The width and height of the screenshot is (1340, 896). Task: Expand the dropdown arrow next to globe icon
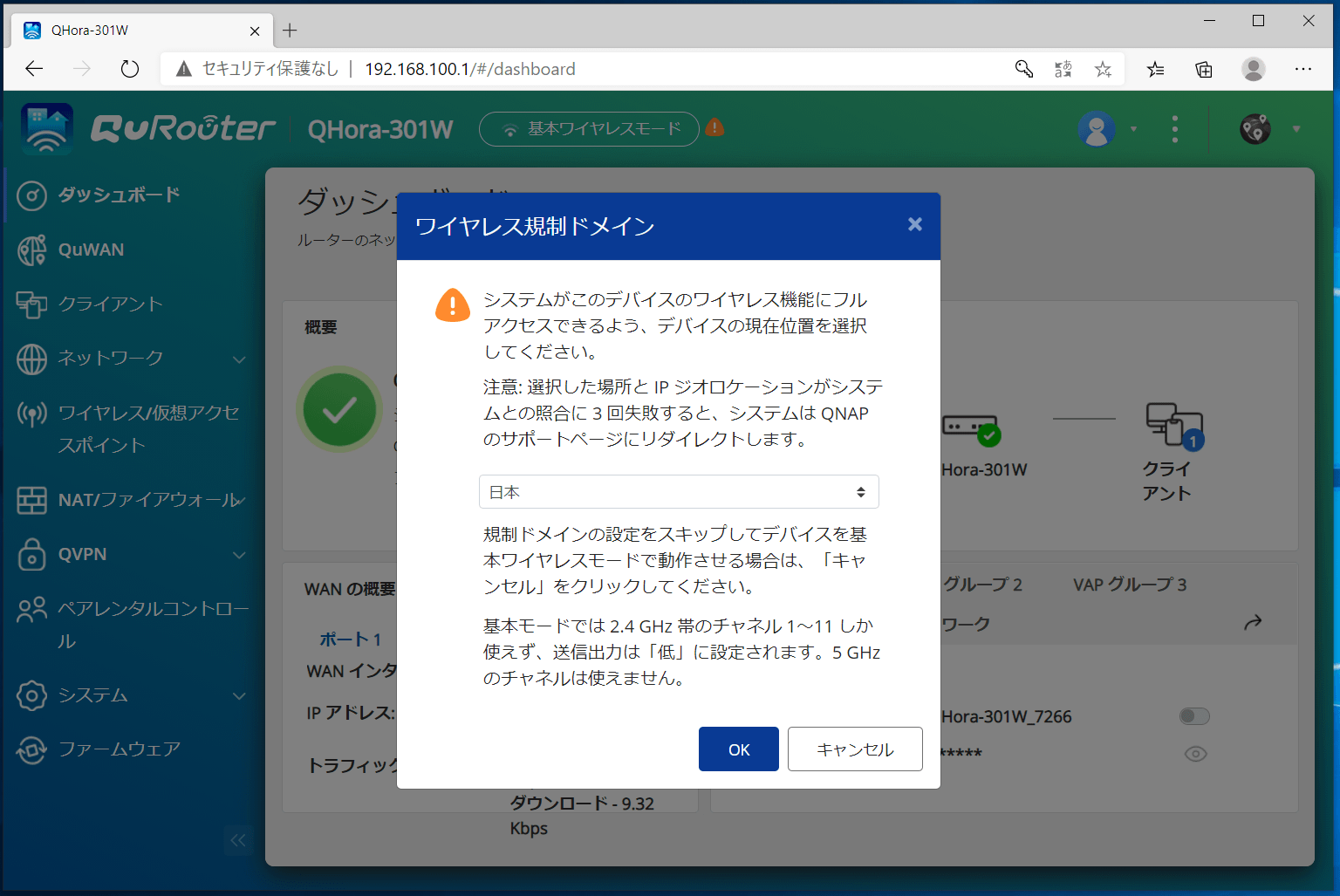point(1296,129)
